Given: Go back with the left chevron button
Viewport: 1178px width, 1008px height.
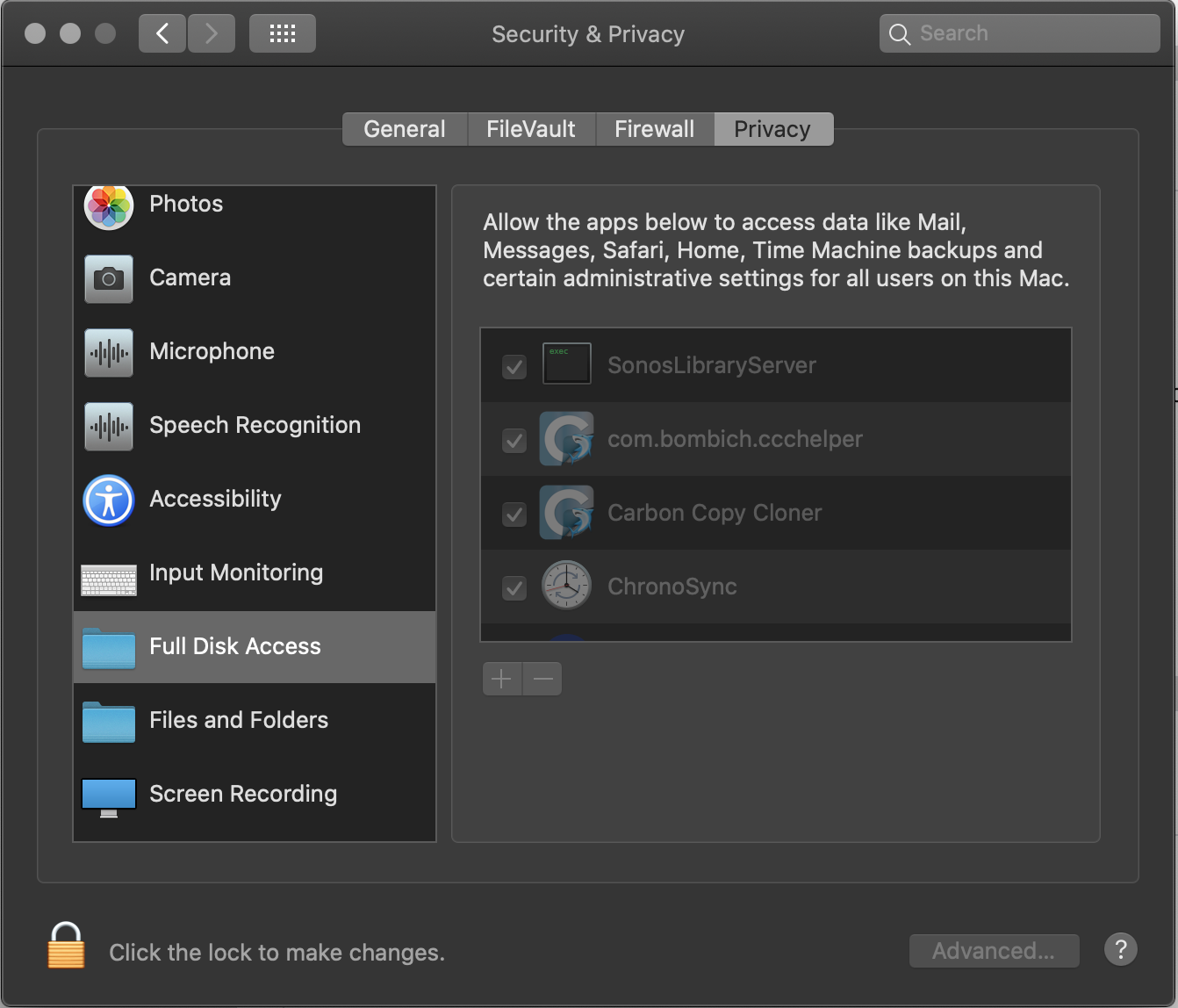Looking at the screenshot, I should [162, 33].
